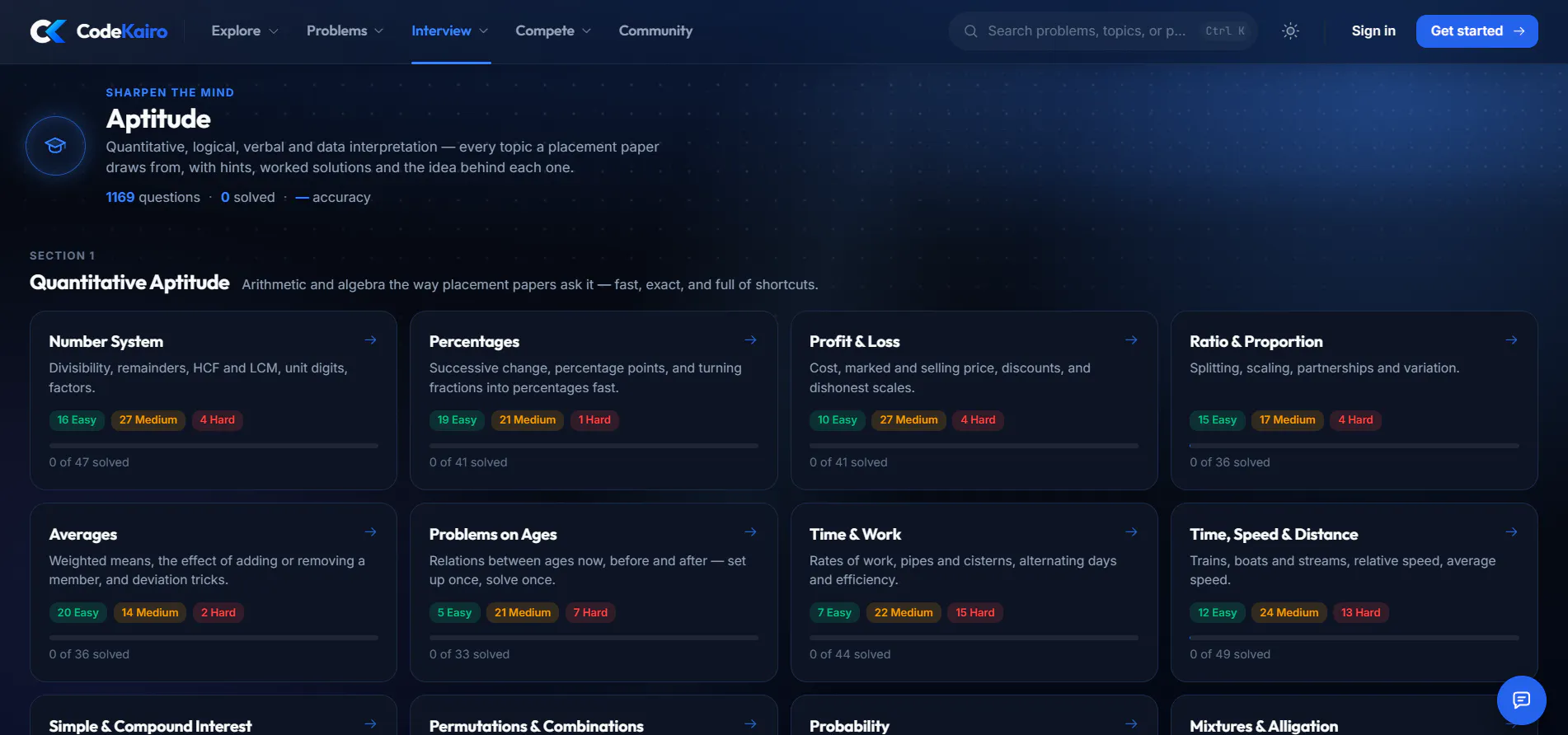
Task: Open the Mixtures & Alligation title
Action: click(1264, 726)
